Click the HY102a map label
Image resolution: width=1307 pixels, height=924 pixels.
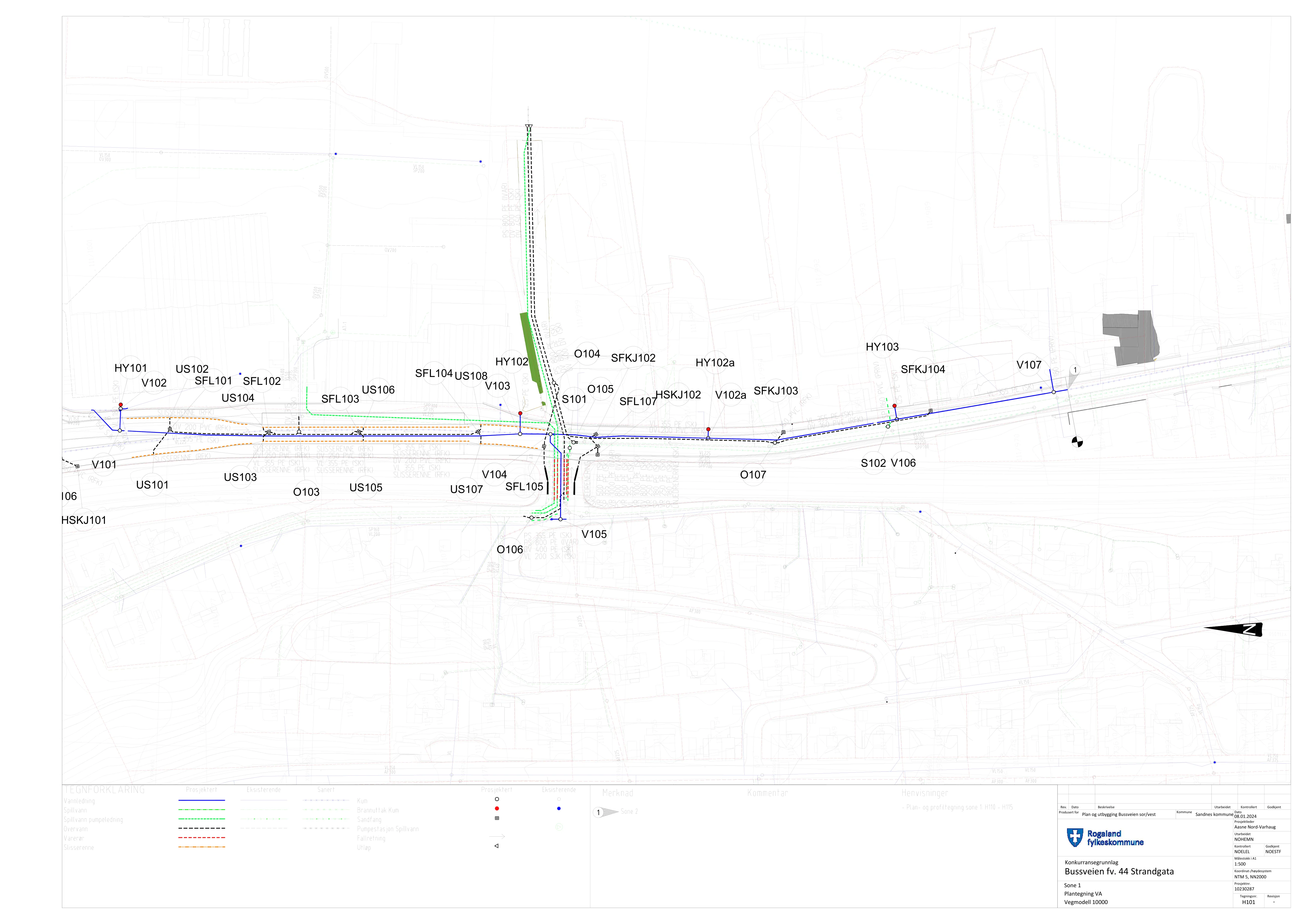715,363
